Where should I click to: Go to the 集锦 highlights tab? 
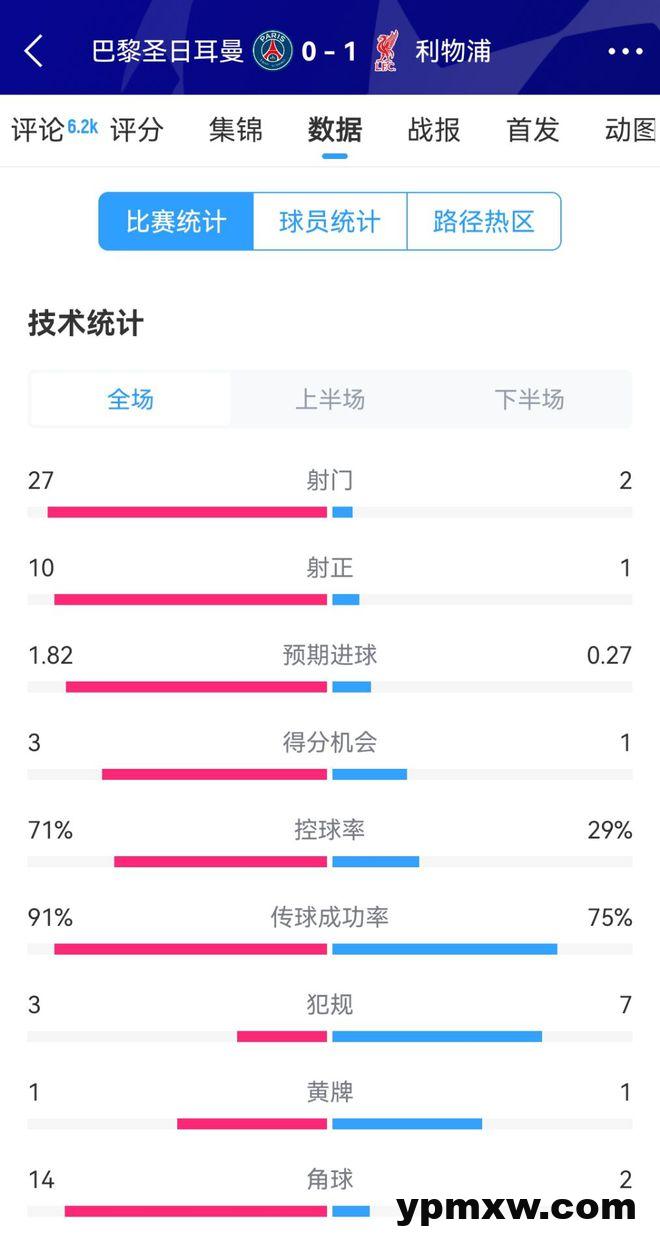235,130
